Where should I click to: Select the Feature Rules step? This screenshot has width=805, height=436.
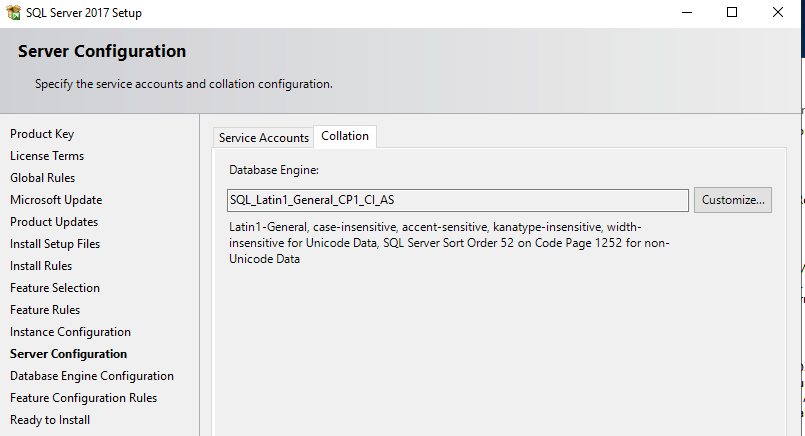(45, 310)
